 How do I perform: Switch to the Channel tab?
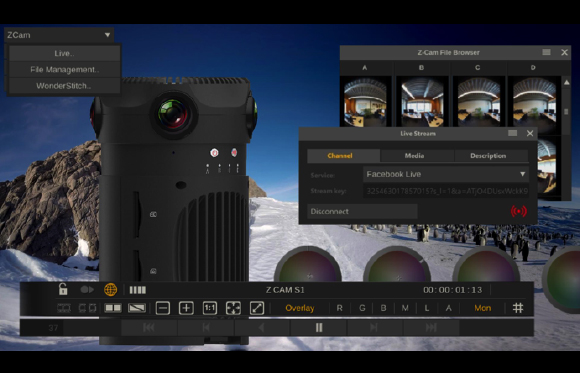[x=344, y=156]
